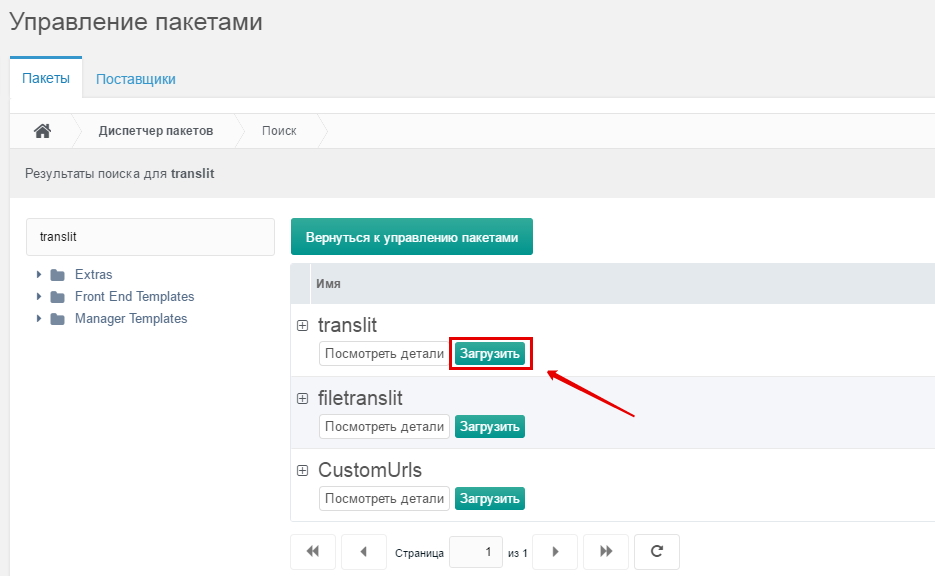This screenshot has width=935, height=576.
Task: Download the translit package
Action: 490,354
